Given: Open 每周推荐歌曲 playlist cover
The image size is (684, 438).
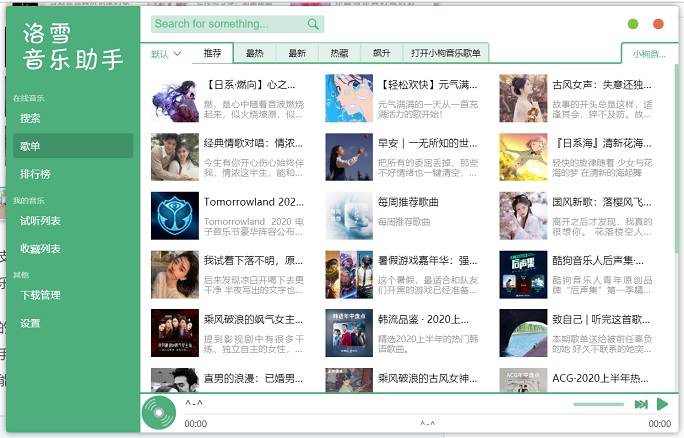Looking at the screenshot, I should point(349,216).
